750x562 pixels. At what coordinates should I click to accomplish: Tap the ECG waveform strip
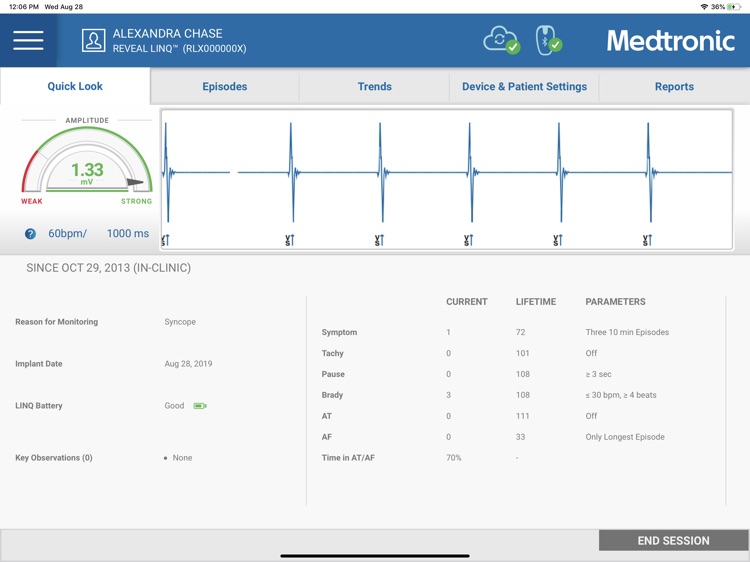coord(447,178)
